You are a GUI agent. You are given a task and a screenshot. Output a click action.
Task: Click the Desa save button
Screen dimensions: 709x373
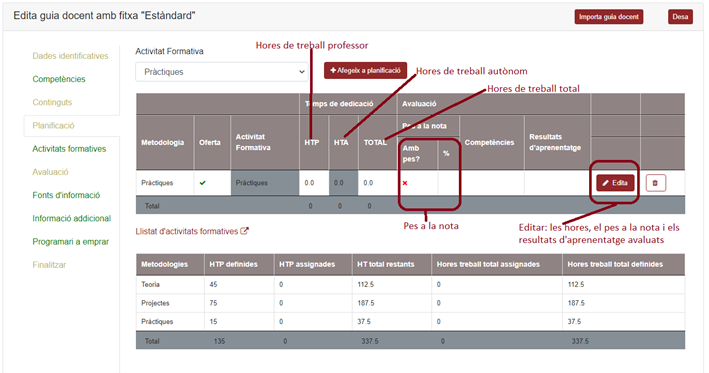(x=680, y=17)
